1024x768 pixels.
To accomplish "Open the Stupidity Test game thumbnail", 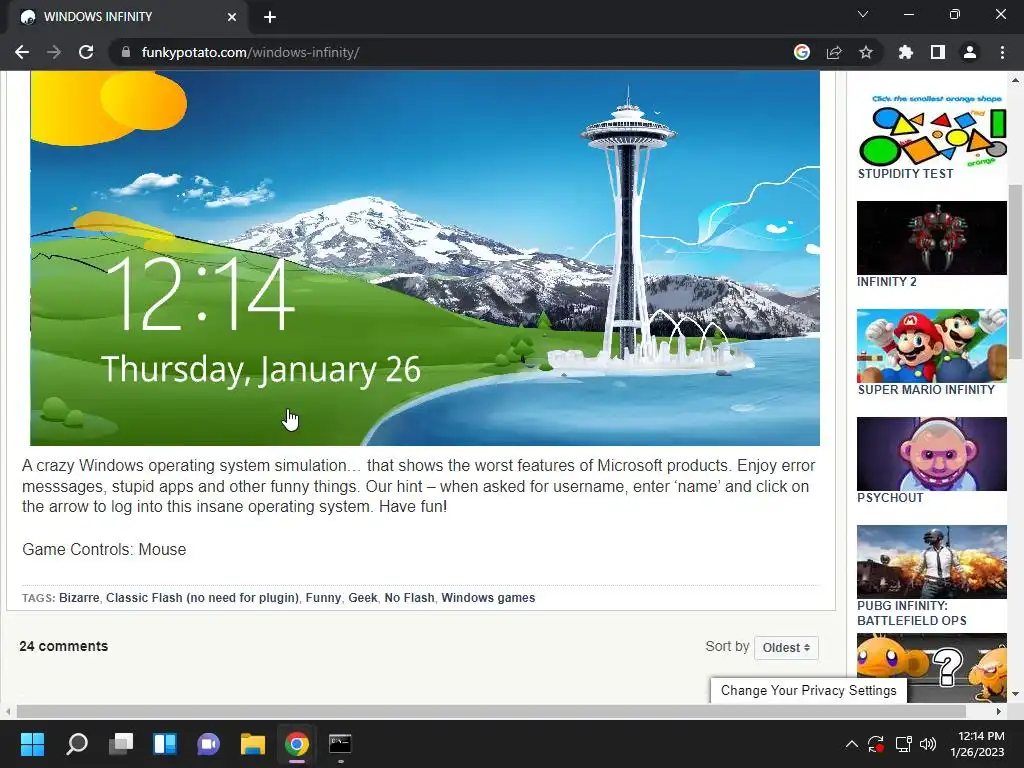I will pos(932,129).
